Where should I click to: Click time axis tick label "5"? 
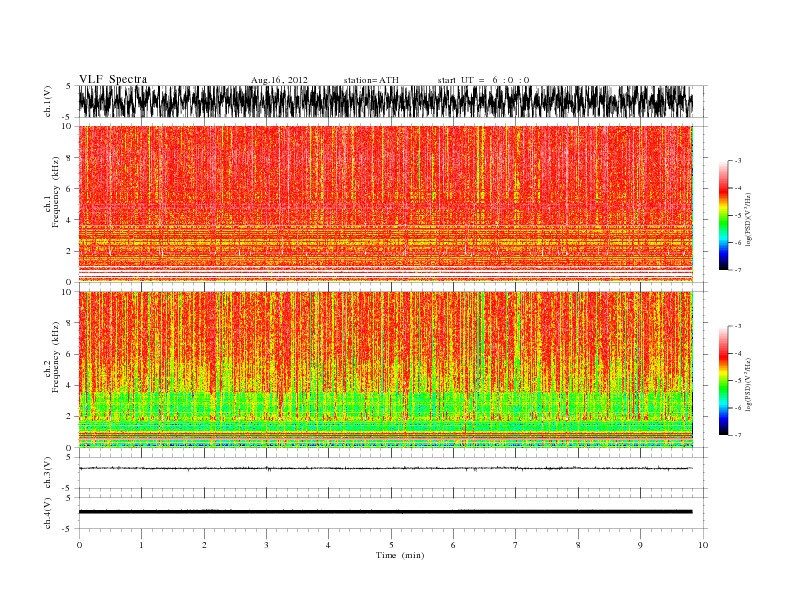point(391,545)
